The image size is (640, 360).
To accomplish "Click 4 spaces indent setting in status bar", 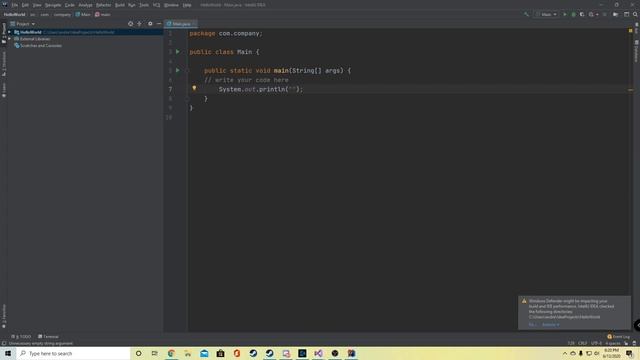I will point(613,343).
